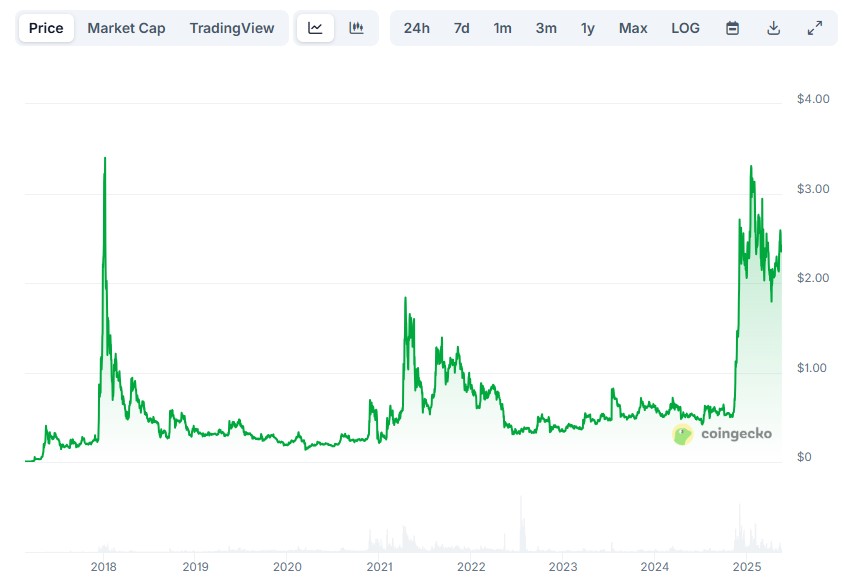This screenshot has width=844, height=583.
Task: Click the 2025 year label
Action: (747, 566)
